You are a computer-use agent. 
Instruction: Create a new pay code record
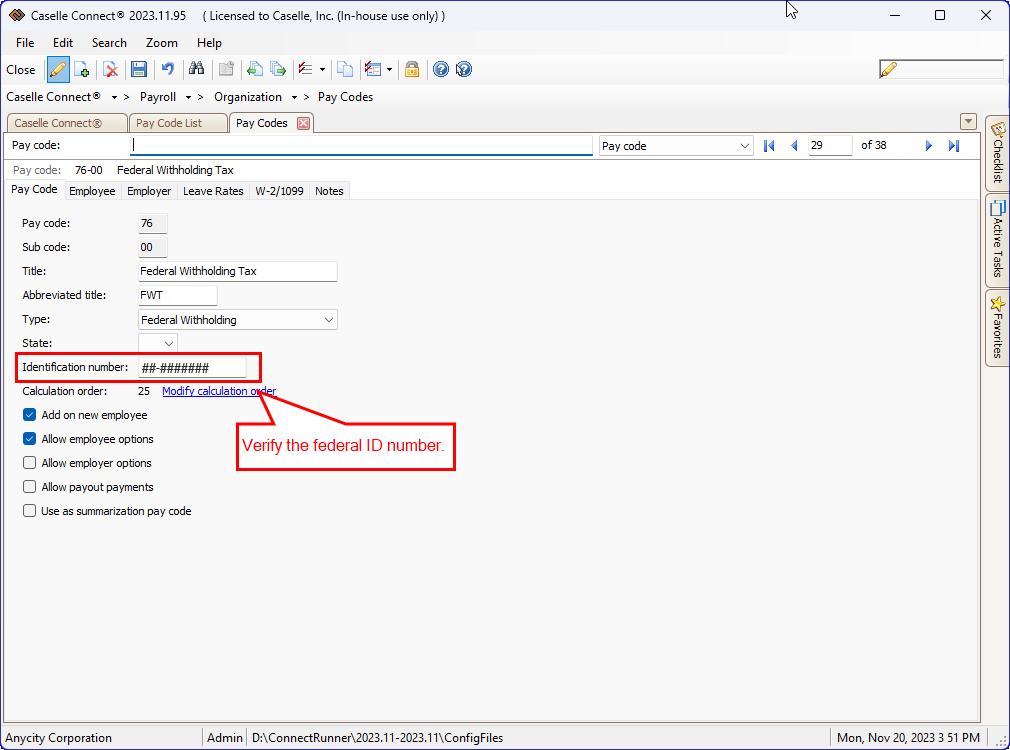[81, 69]
